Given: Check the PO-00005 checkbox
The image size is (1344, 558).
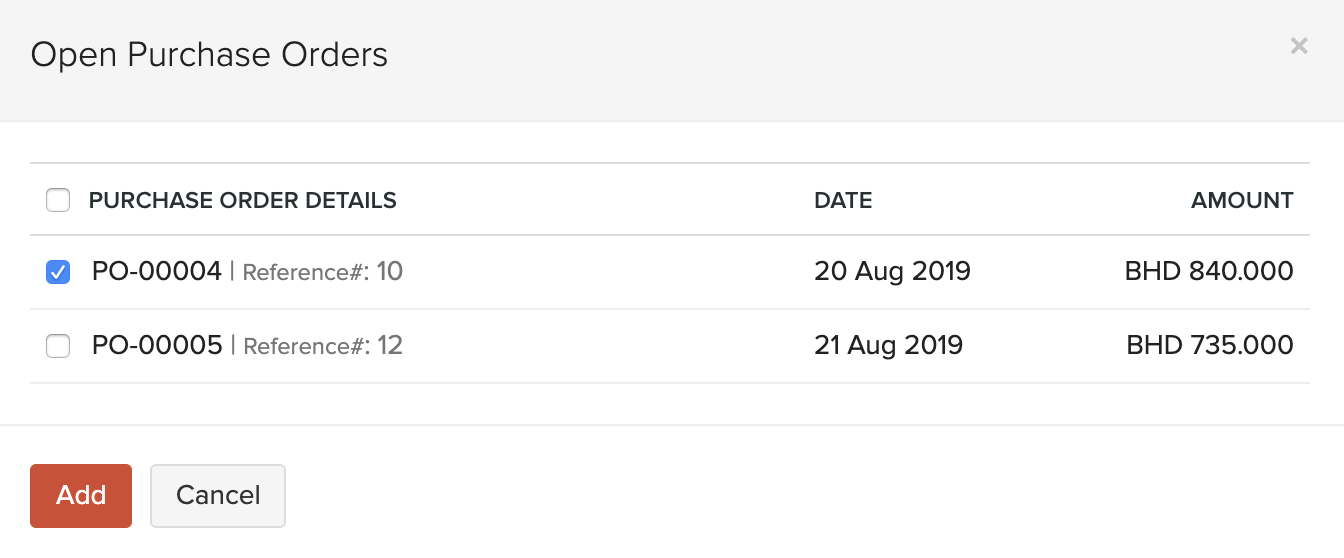Looking at the screenshot, I should [58, 346].
